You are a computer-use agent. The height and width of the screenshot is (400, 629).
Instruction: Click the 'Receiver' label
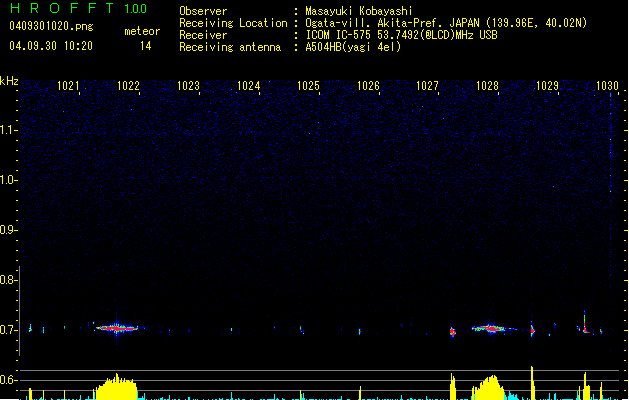point(203,35)
